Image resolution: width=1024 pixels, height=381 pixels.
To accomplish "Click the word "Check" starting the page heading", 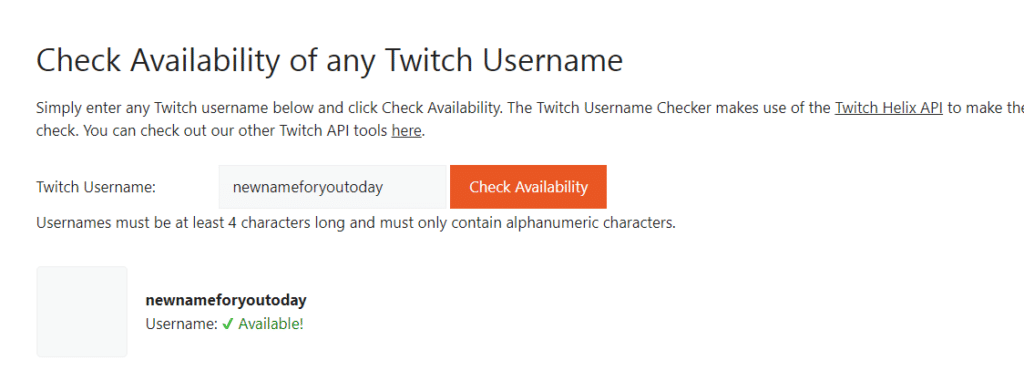I will pos(77,61).
